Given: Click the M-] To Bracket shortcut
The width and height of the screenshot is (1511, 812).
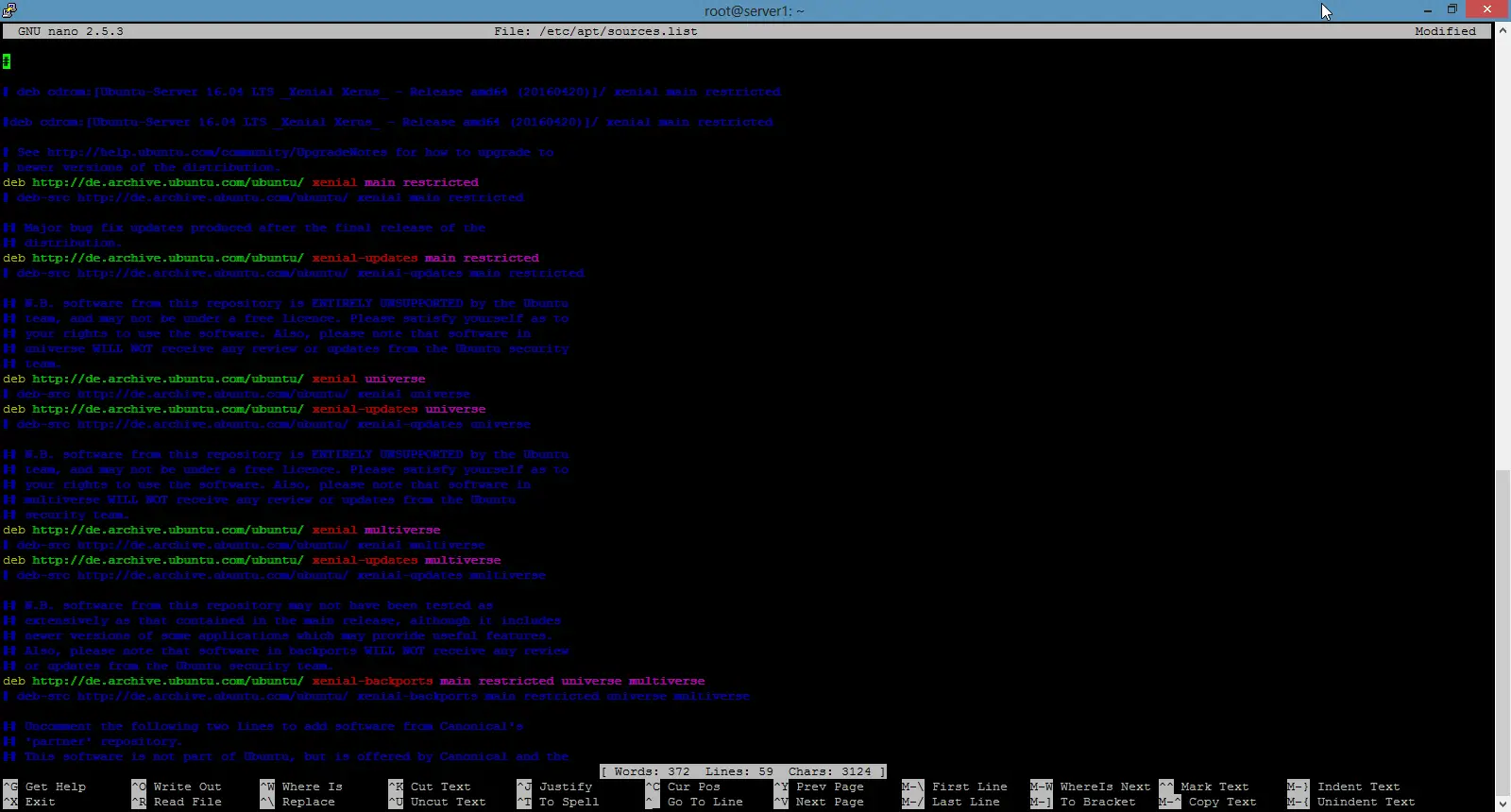Looking at the screenshot, I should [x=1083, y=802].
